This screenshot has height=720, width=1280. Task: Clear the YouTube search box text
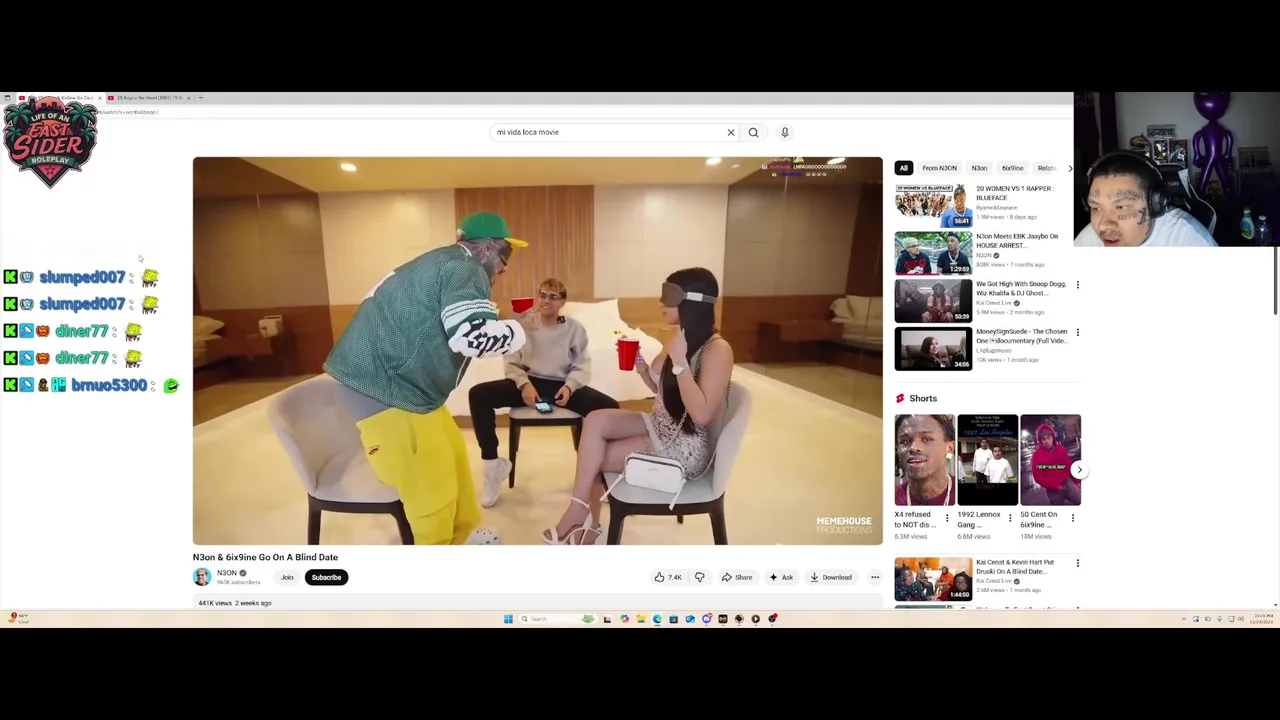coord(731,132)
